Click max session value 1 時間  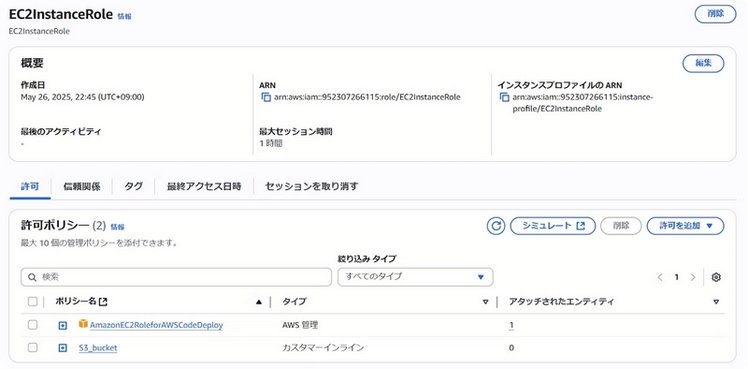click(270, 143)
